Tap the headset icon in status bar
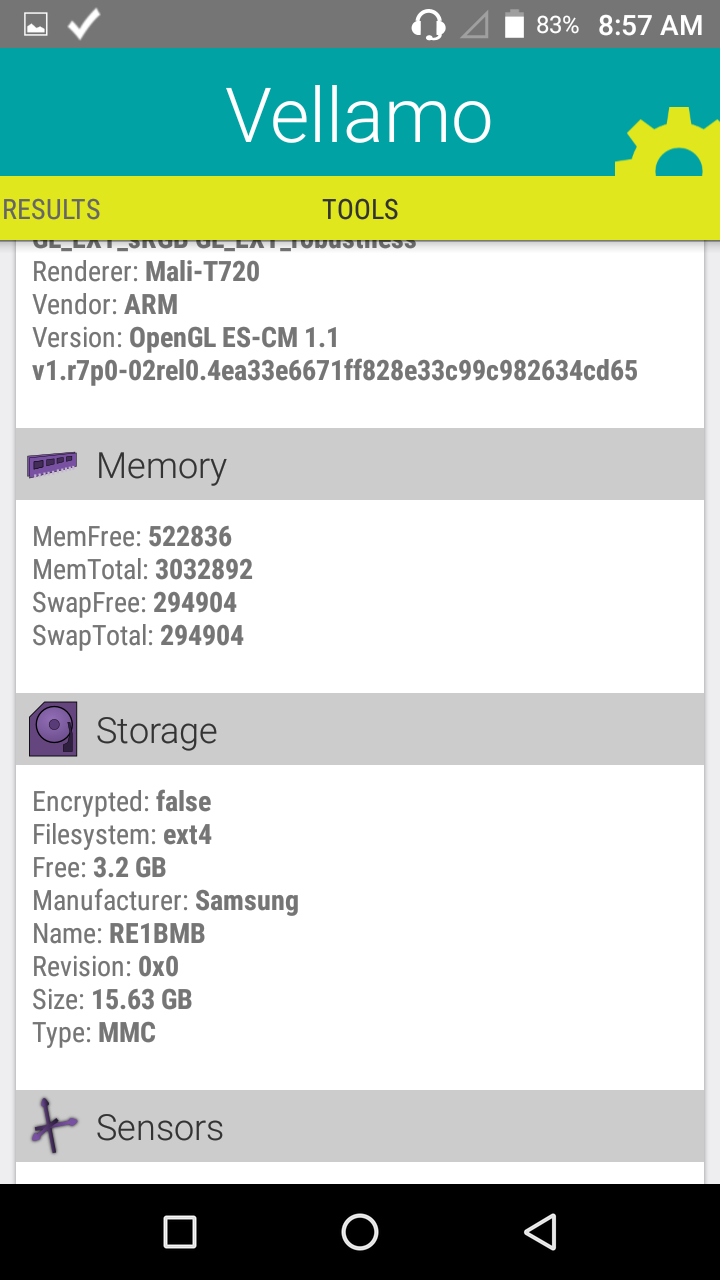This screenshot has height=1280, width=720. point(428,25)
